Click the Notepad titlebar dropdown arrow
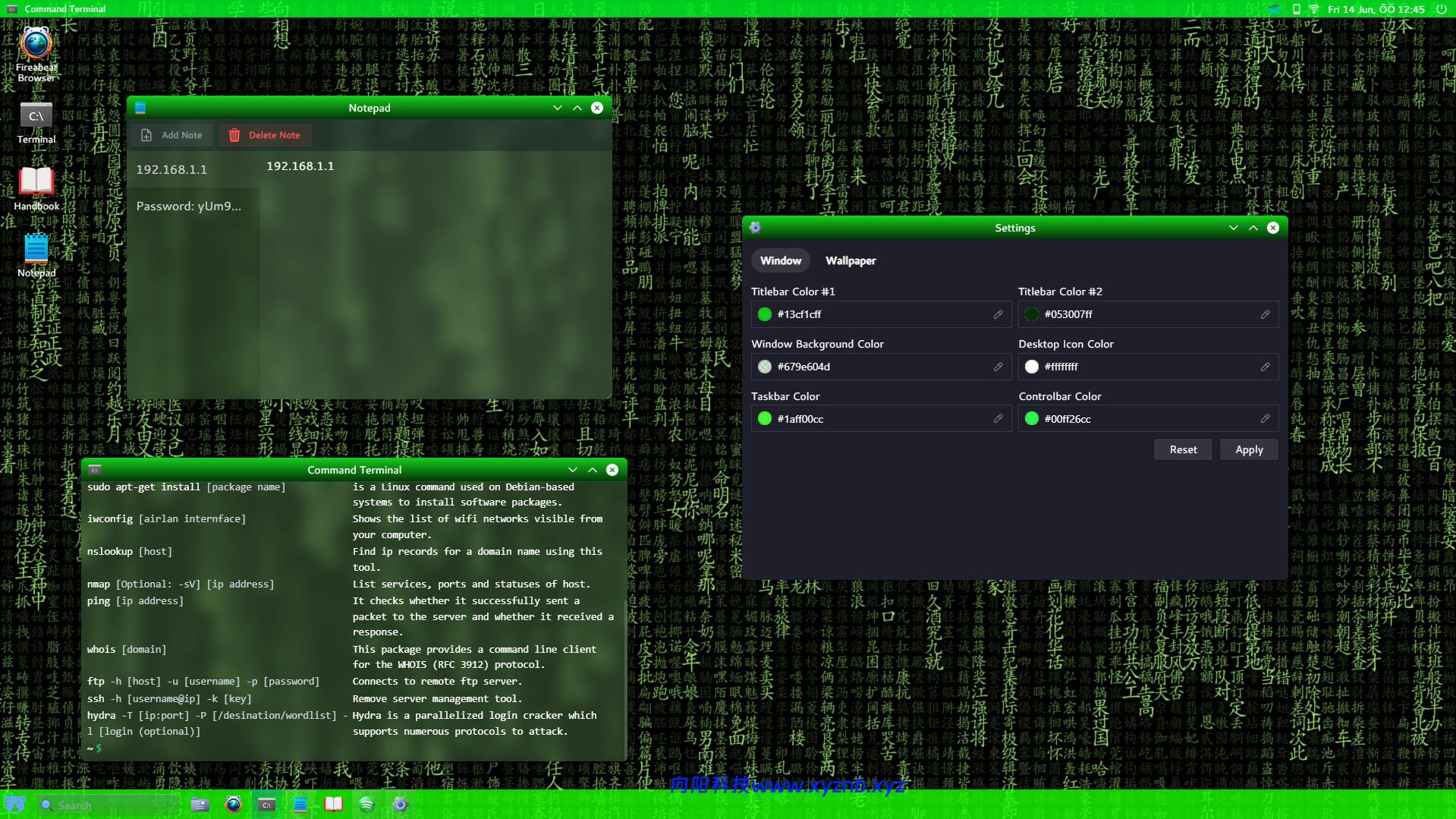1456x819 pixels. (x=557, y=108)
